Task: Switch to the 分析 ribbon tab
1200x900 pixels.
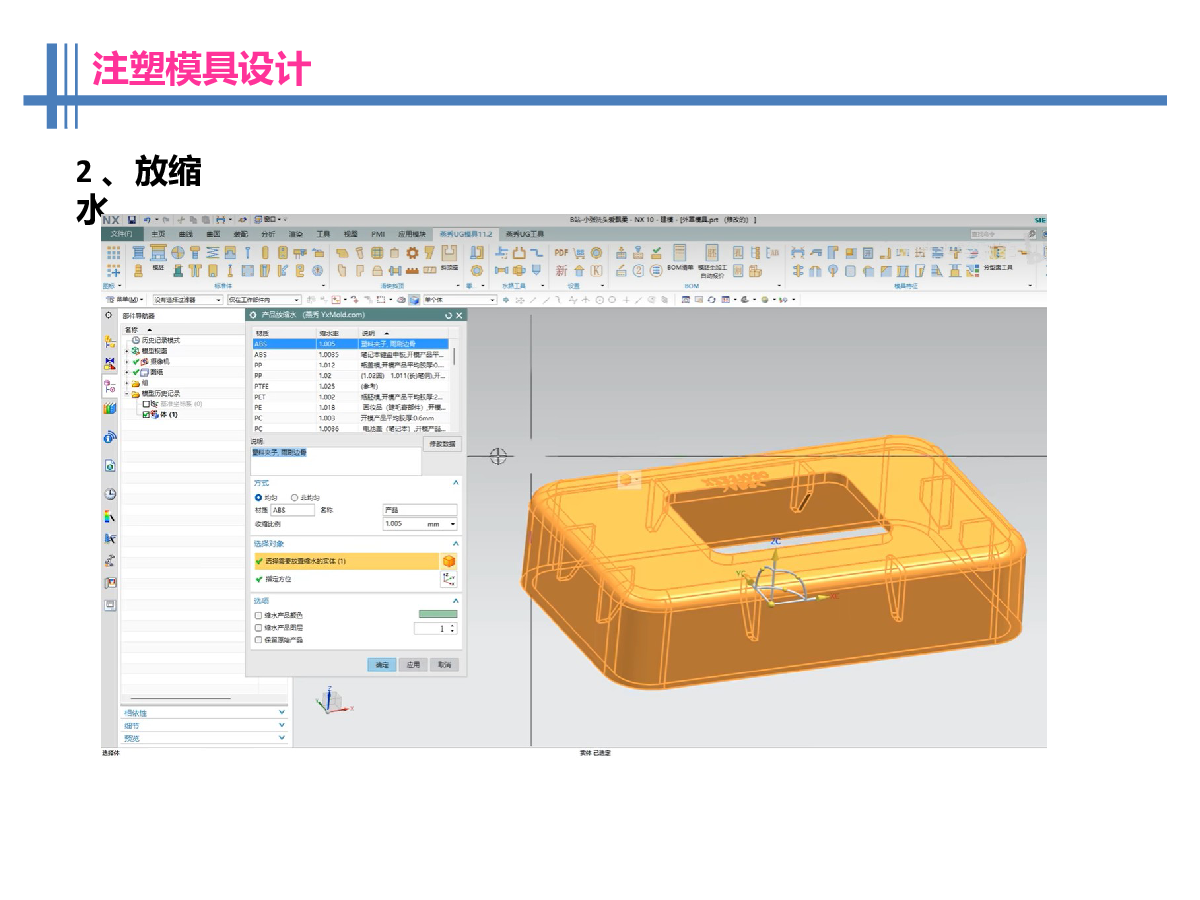Action: (x=269, y=234)
